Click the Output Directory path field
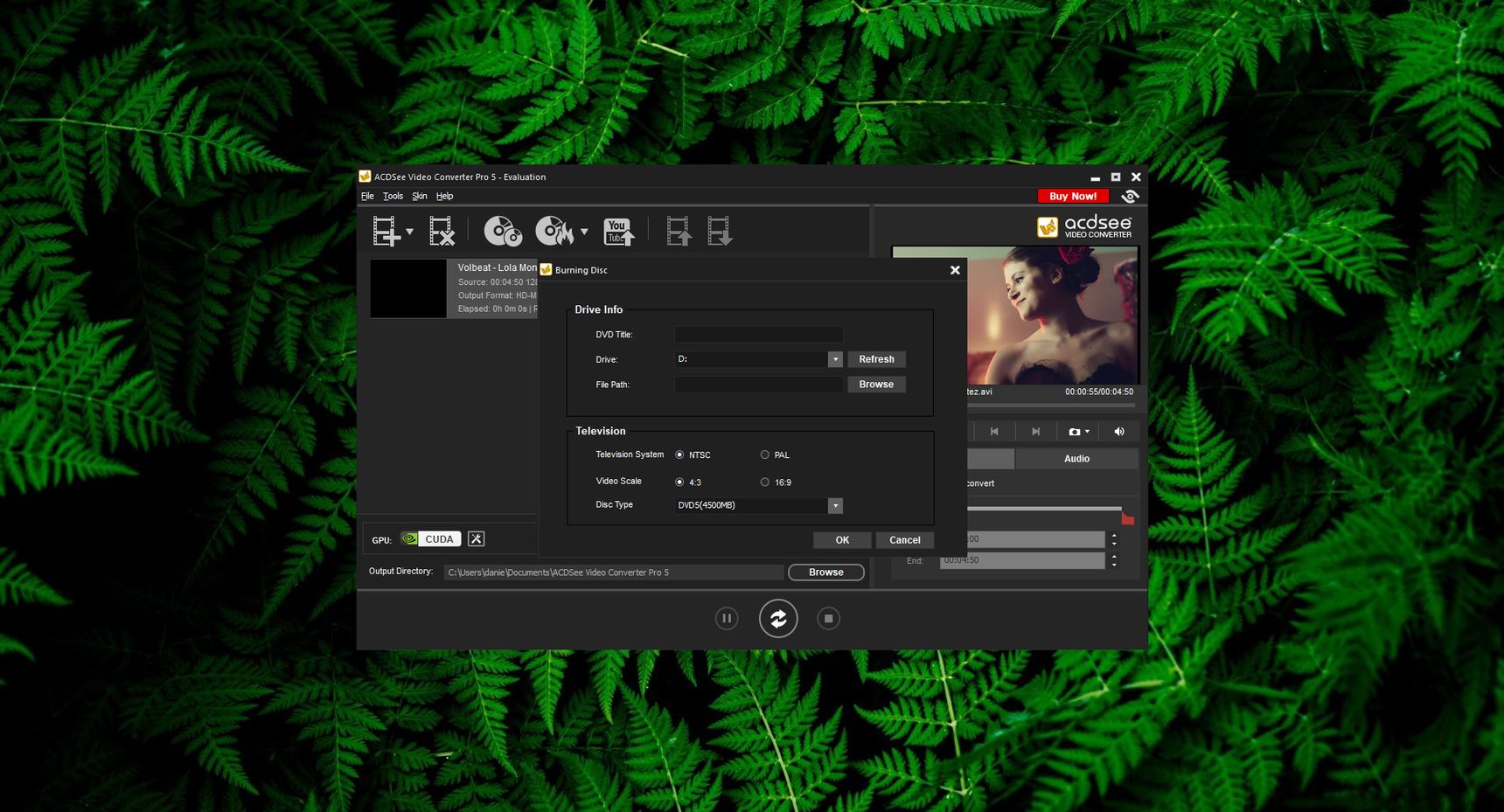The width and height of the screenshot is (1504, 812). click(614, 573)
